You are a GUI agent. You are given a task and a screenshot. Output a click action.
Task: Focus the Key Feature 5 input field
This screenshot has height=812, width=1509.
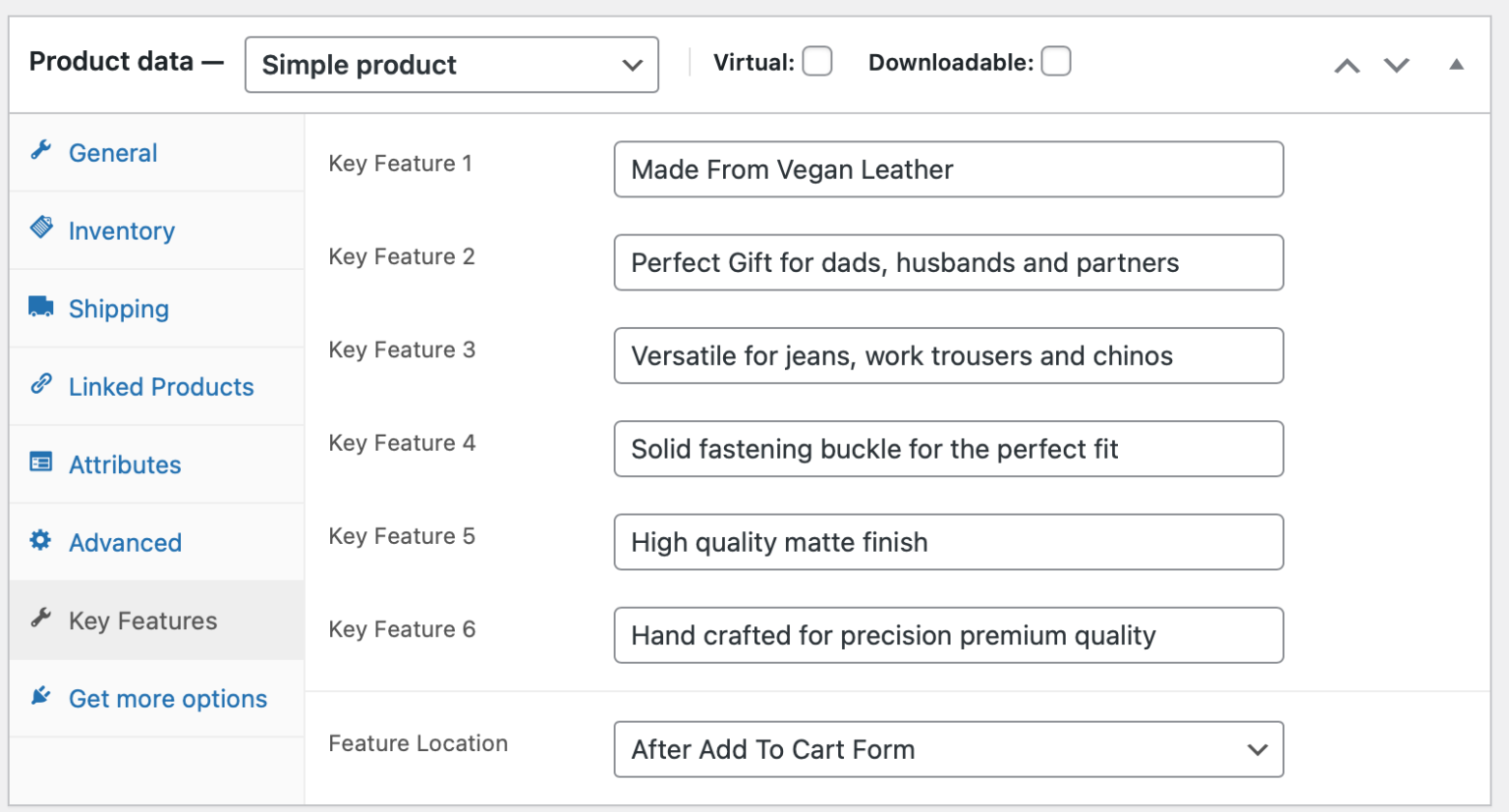tap(949, 542)
